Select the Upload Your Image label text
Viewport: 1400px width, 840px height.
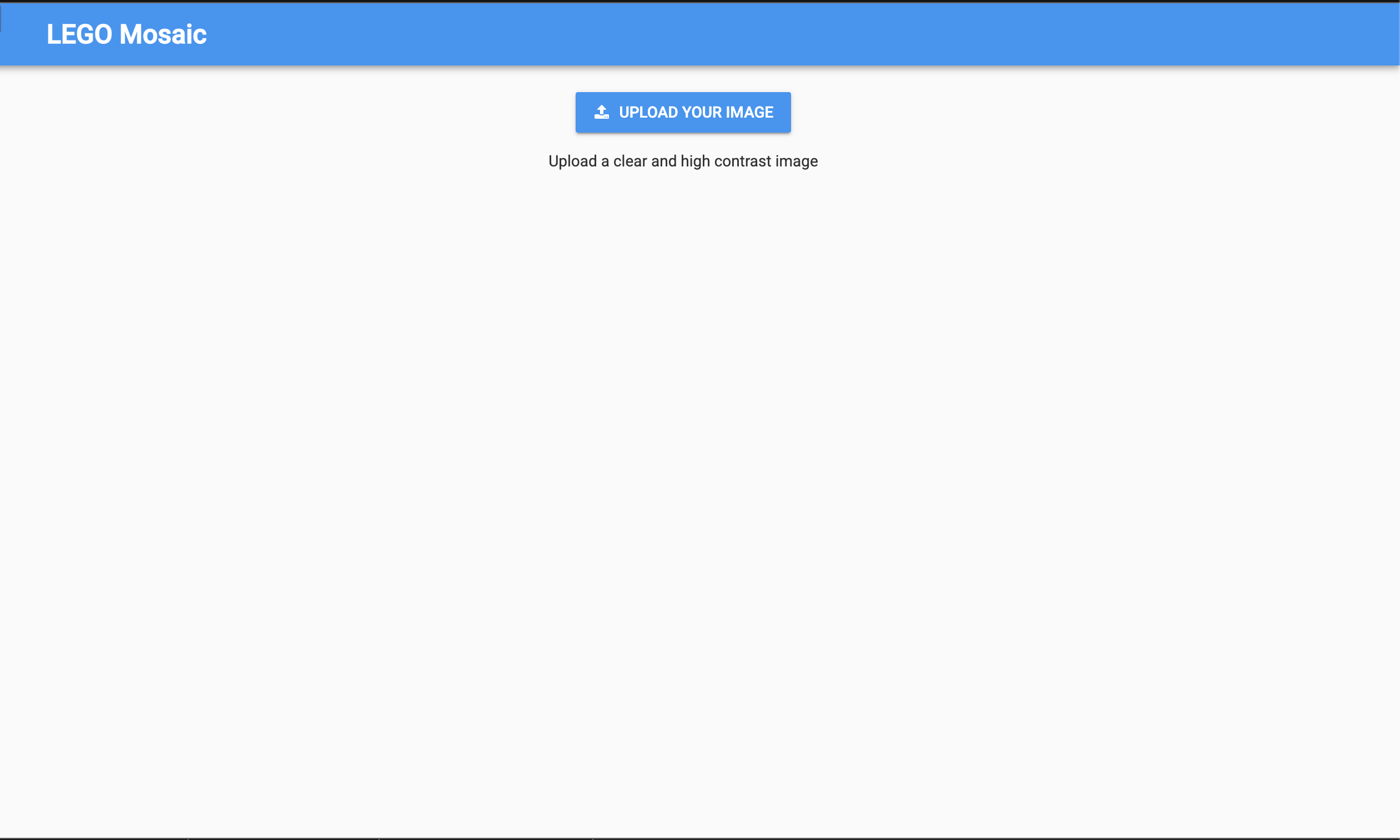(696, 112)
